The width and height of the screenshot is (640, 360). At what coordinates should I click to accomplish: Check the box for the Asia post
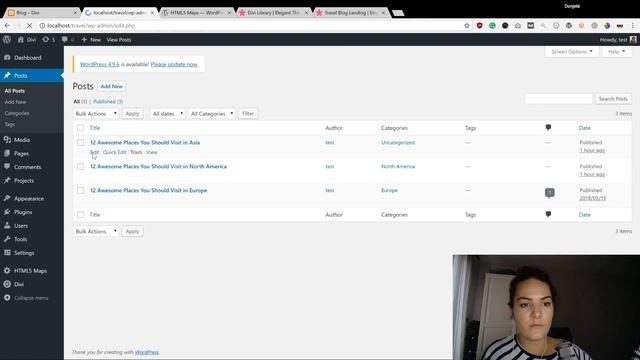pos(80,142)
